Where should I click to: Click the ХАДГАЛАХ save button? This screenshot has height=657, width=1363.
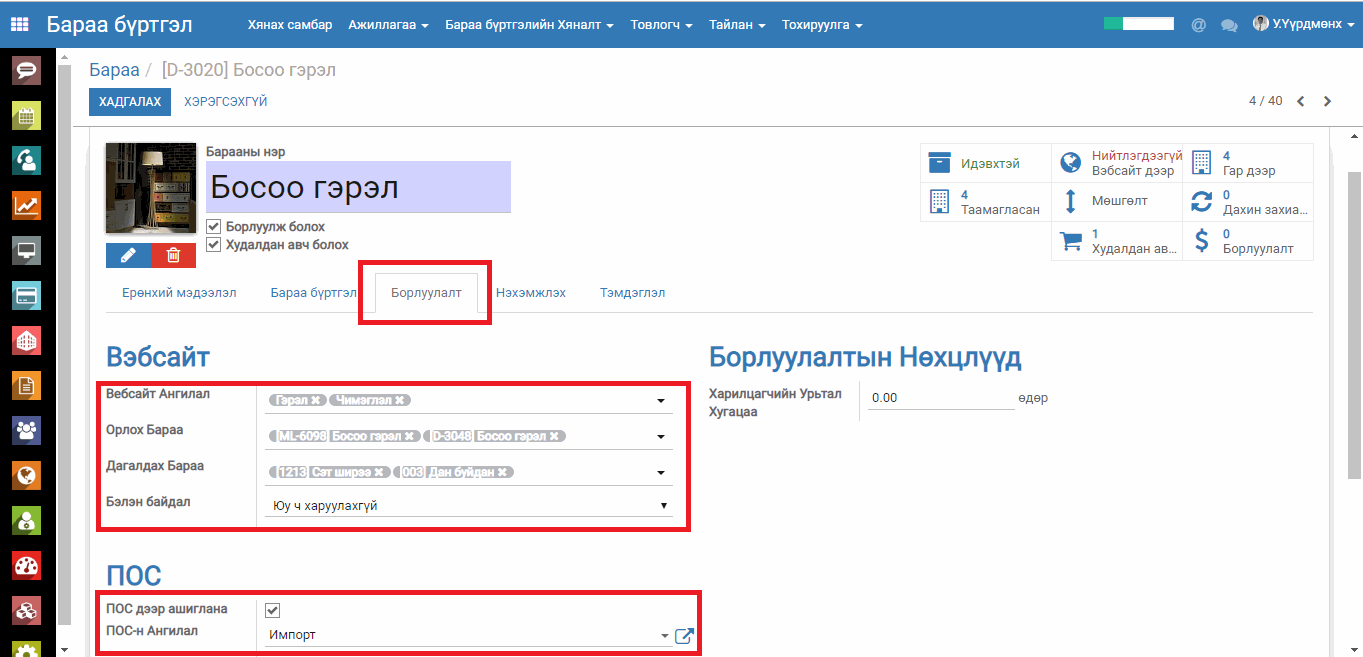pyautogui.click(x=130, y=102)
